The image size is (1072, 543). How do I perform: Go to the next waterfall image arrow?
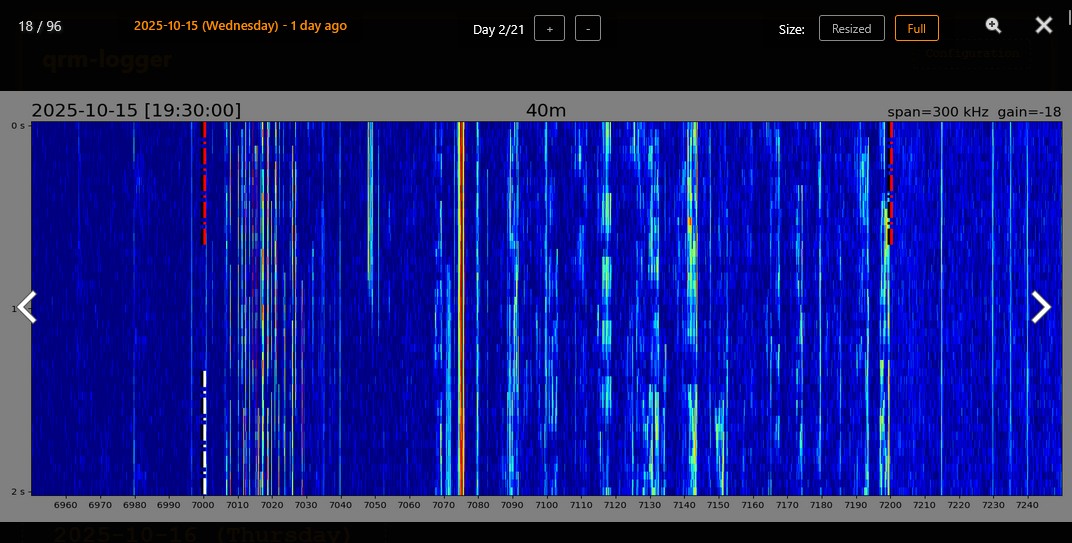point(1041,308)
